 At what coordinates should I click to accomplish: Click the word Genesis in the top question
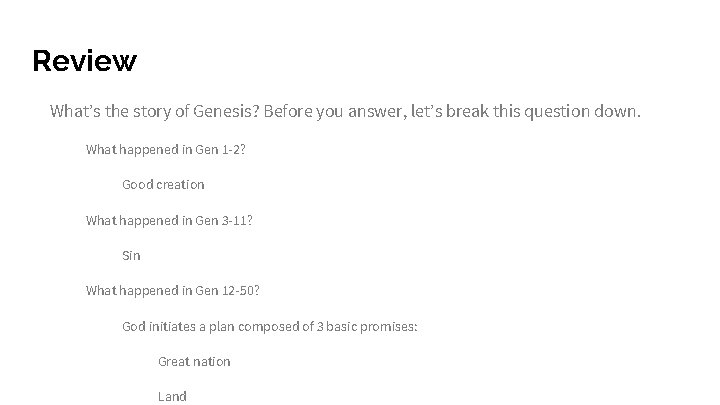(x=226, y=111)
